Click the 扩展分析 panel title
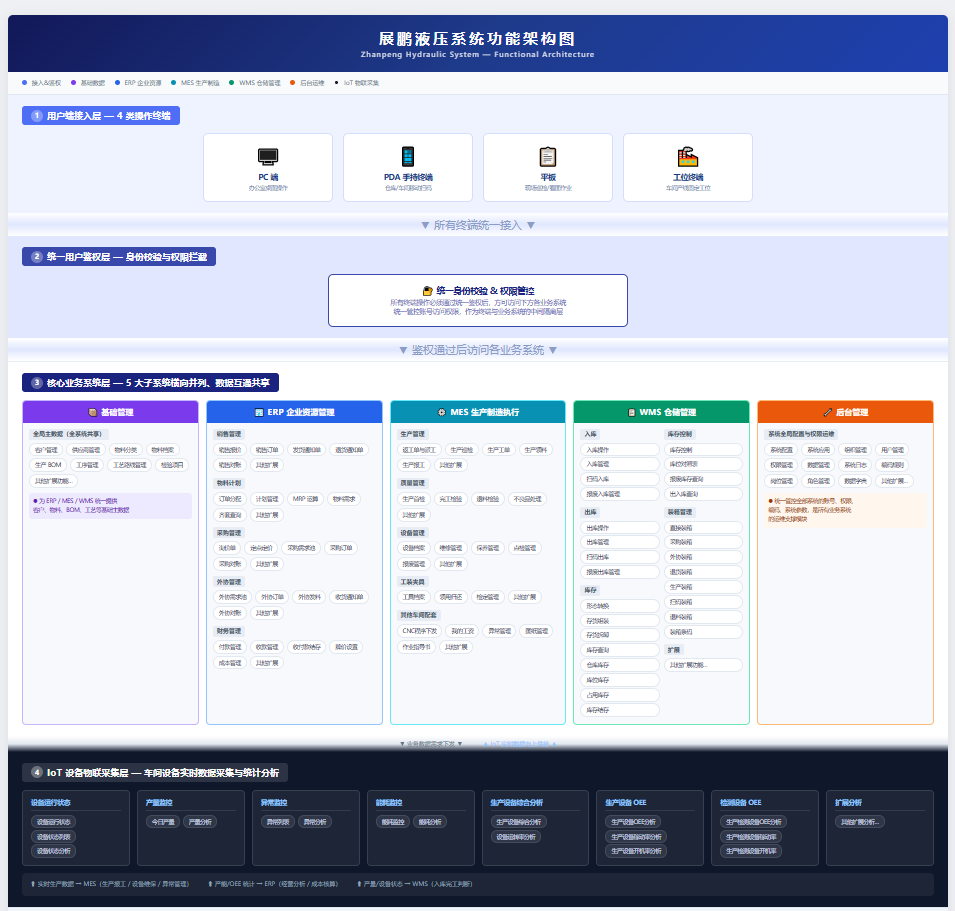This screenshot has height=911, width=955. [x=848, y=803]
